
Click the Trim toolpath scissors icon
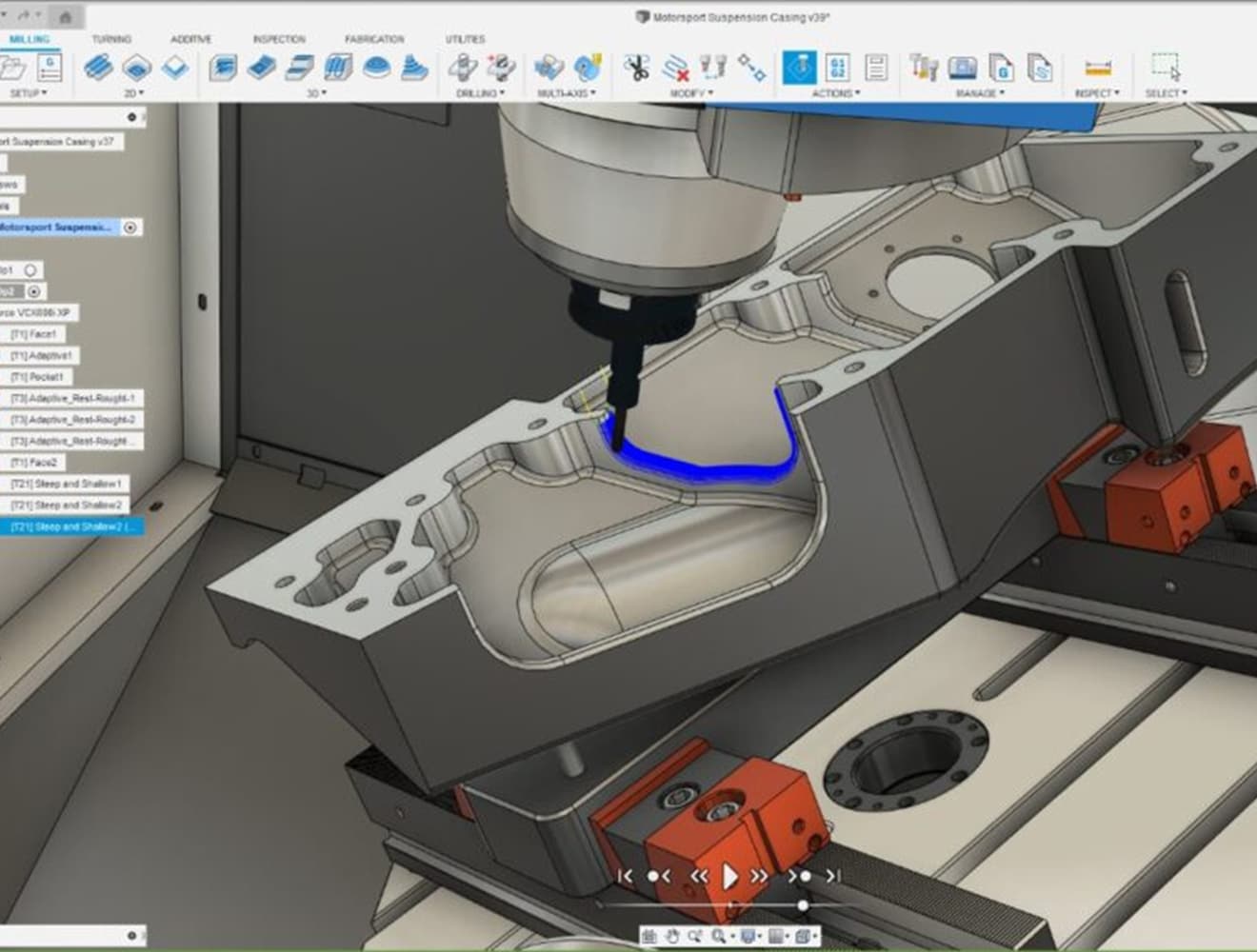point(636,68)
